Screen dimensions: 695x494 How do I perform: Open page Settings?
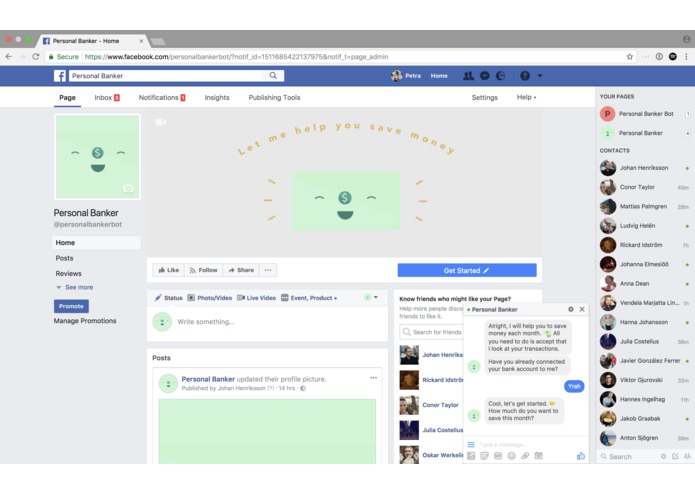(x=484, y=97)
